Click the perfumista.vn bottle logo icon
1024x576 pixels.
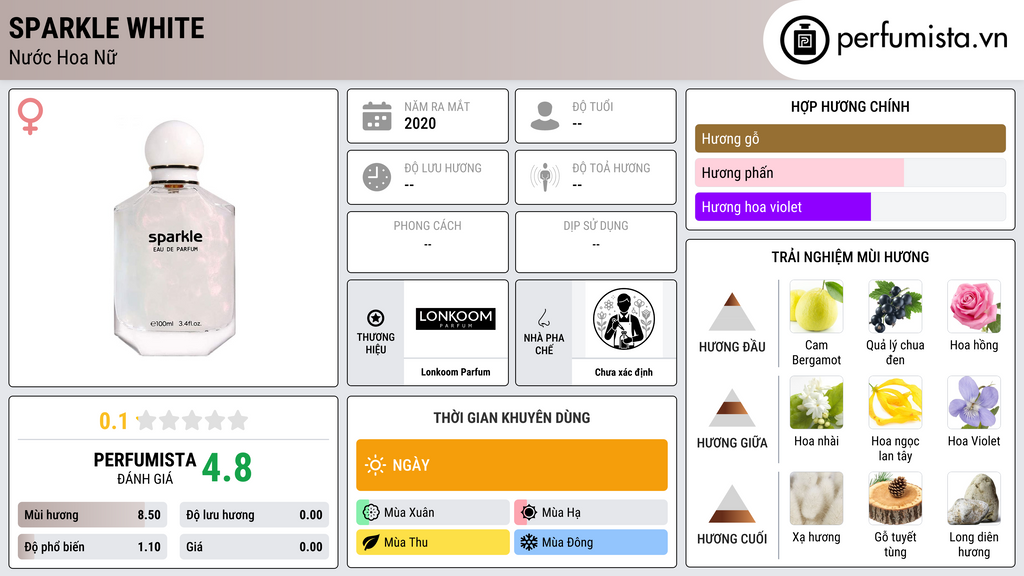pos(804,40)
